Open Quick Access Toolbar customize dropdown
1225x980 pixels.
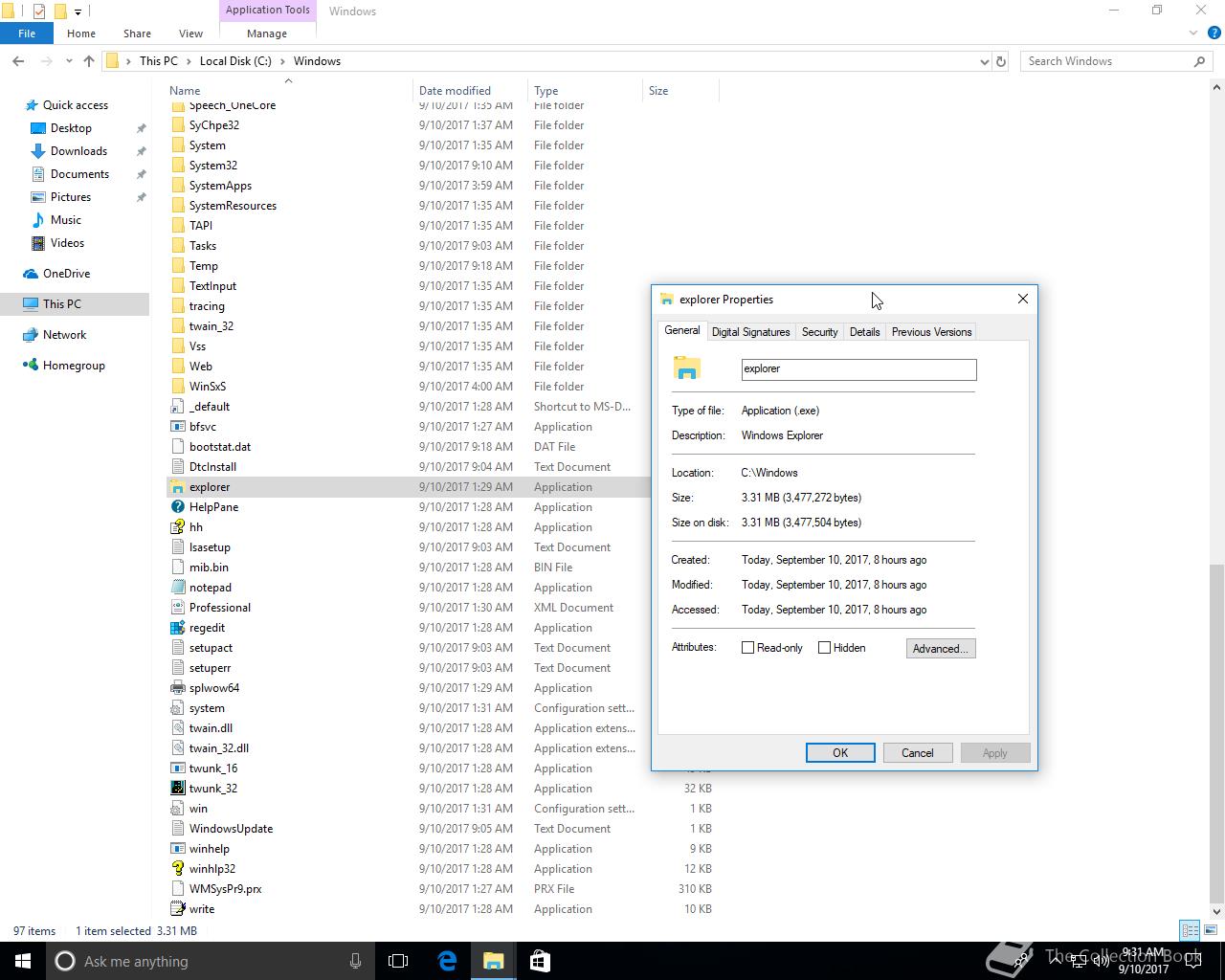tap(78, 11)
